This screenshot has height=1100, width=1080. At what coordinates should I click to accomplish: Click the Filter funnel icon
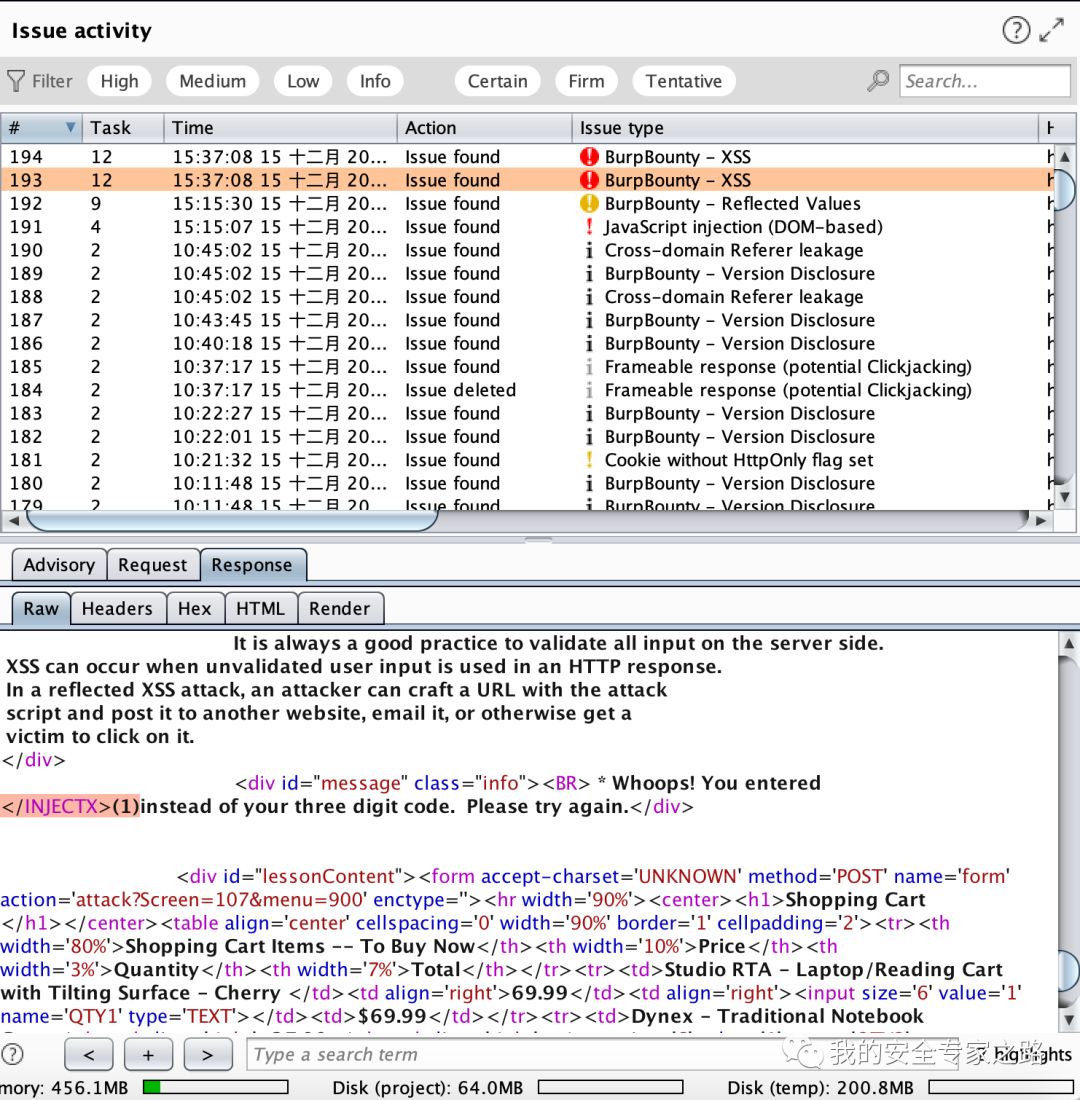click(15, 81)
